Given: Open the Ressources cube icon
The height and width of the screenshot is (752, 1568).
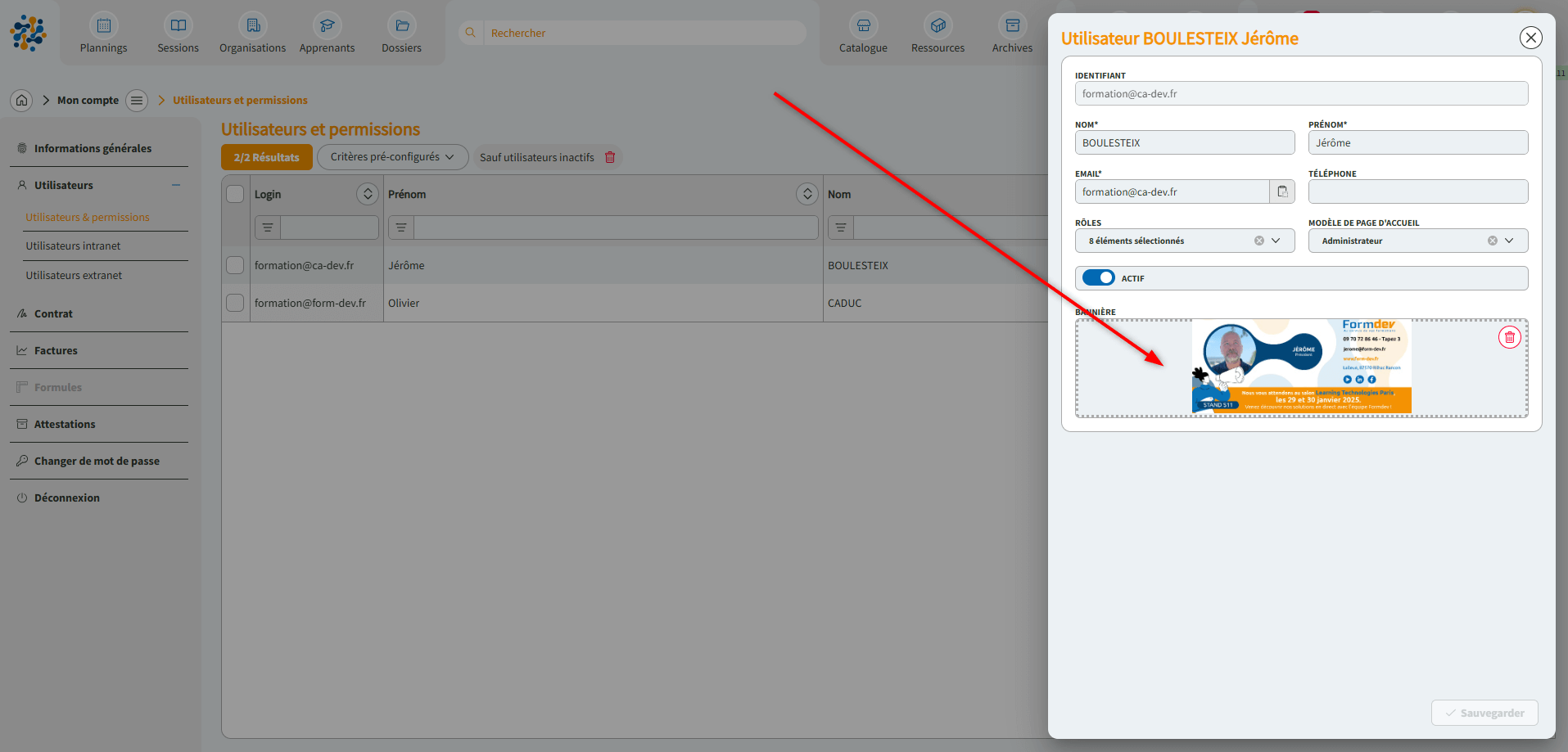Looking at the screenshot, I should pos(938,26).
